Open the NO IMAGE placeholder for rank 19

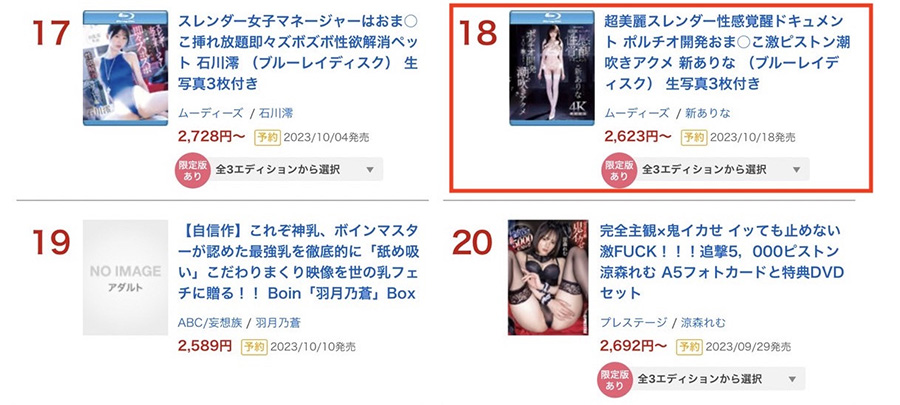tap(125, 278)
